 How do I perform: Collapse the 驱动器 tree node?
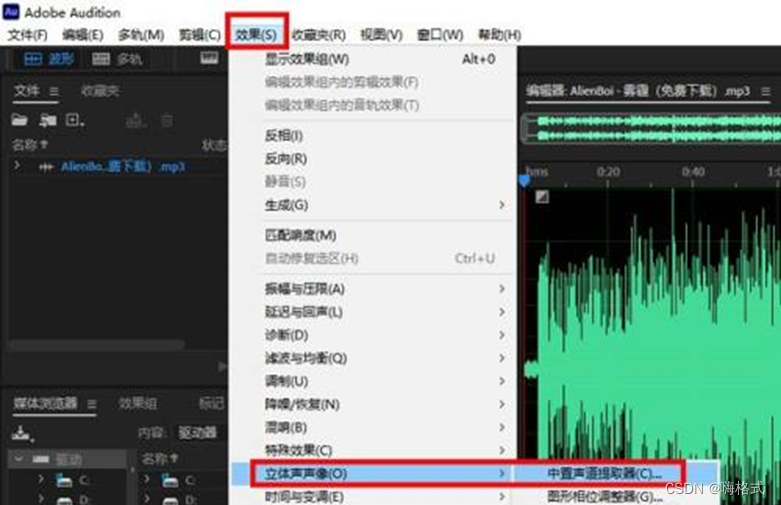point(18,459)
